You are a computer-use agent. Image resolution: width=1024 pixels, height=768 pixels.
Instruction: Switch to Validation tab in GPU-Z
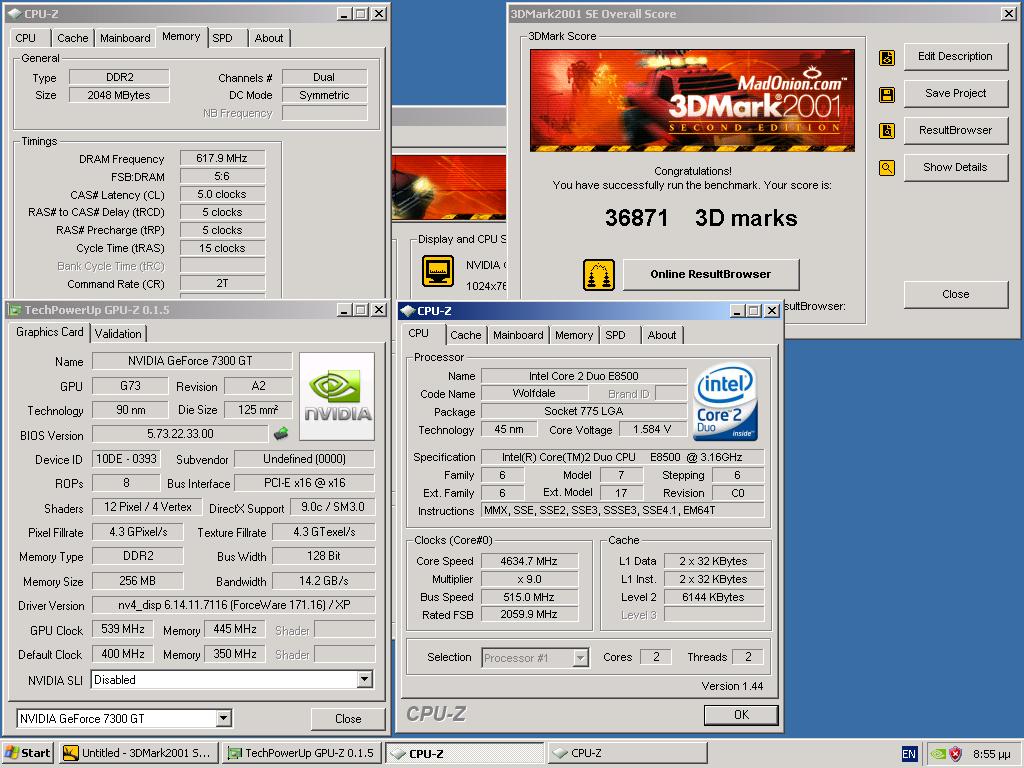point(118,334)
